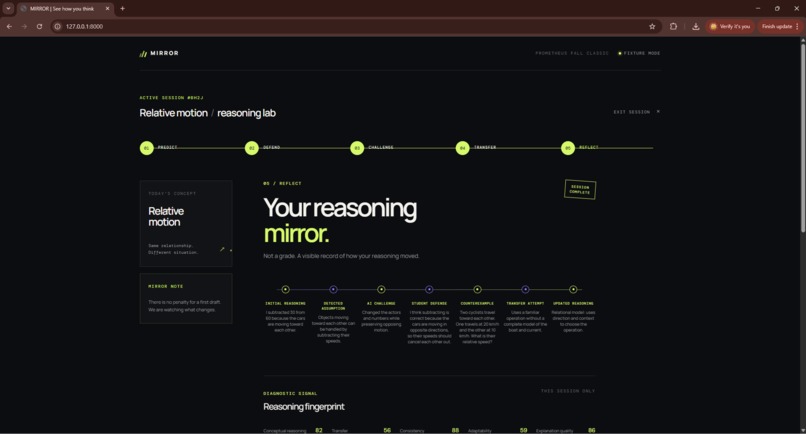806x434 pixels.
Task: Go forward in the browser
Action: point(24,26)
